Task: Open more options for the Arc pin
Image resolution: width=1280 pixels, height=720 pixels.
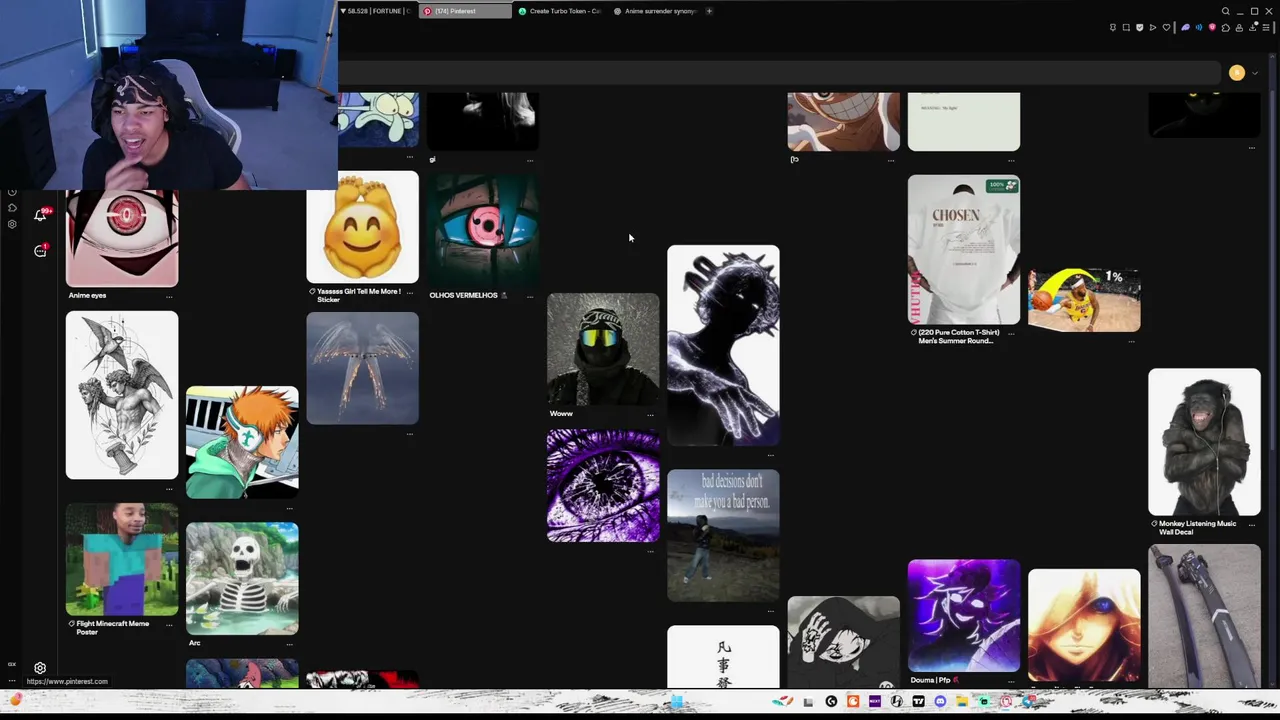Action: click(289, 644)
